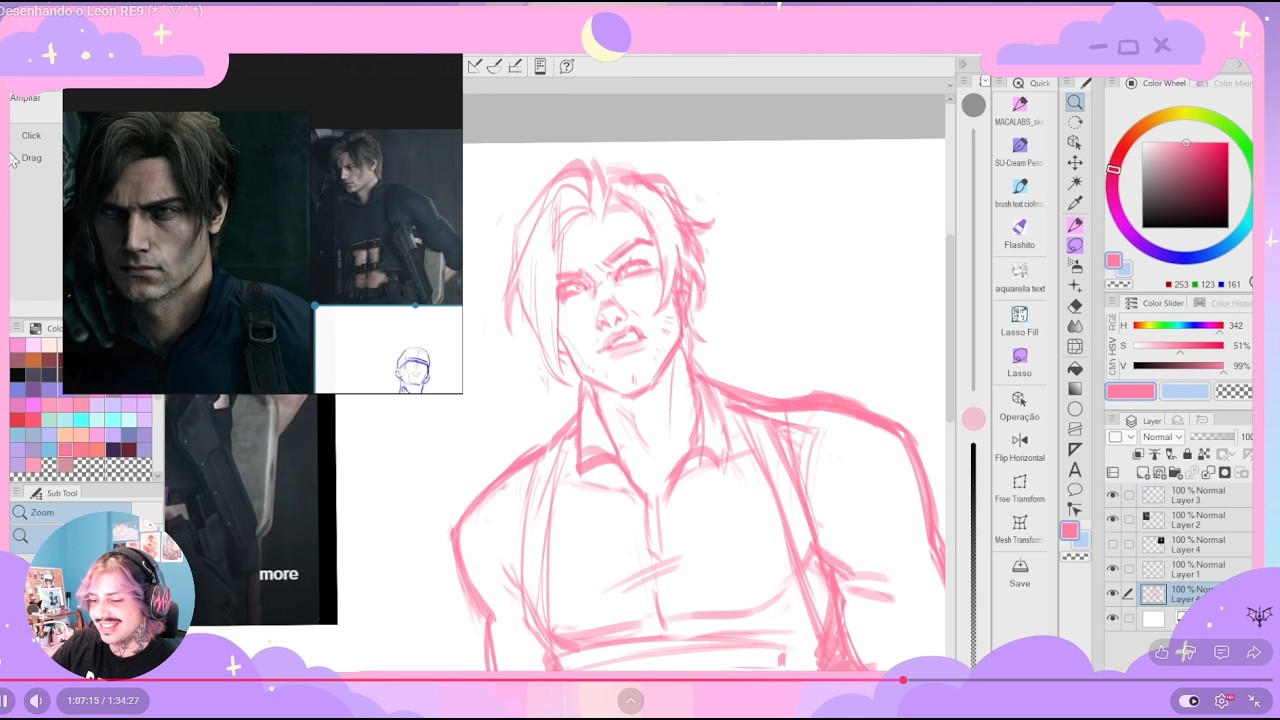Image resolution: width=1280 pixels, height=720 pixels.
Task: Click the video player mute speaker button
Action: point(37,701)
